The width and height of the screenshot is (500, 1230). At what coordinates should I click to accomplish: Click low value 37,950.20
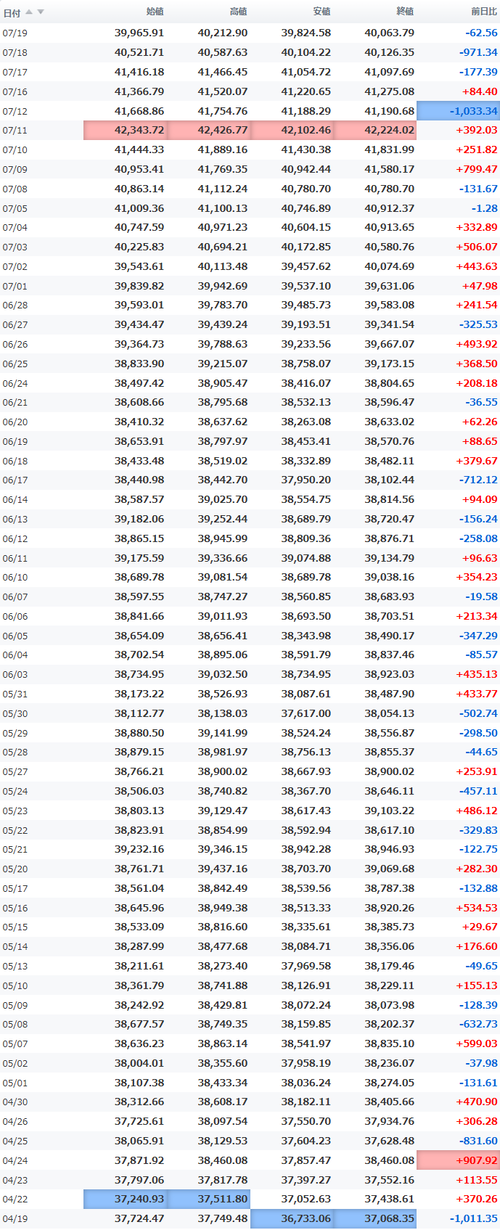(306, 480)
